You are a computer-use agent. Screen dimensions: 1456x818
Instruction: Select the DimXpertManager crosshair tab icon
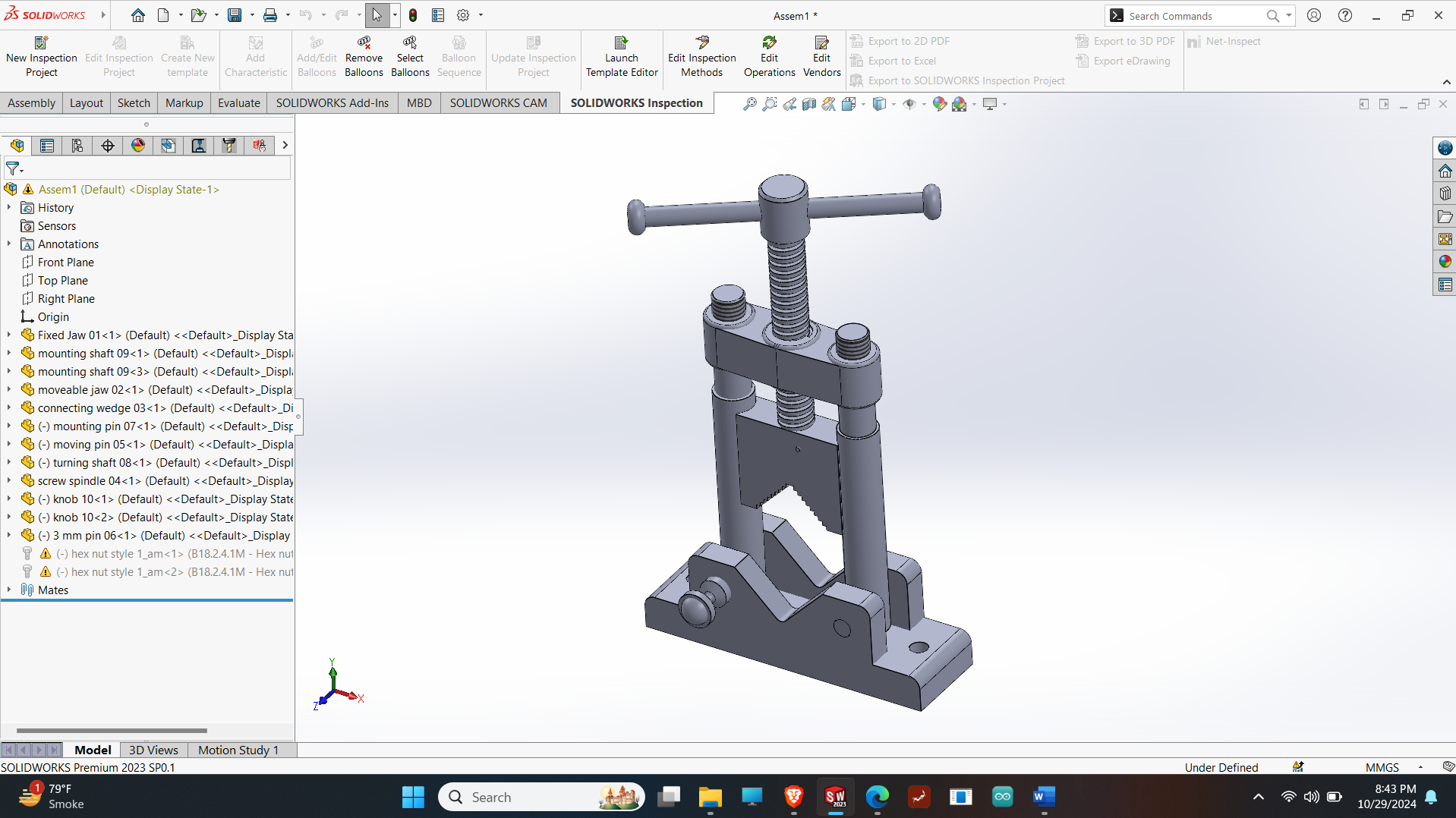(108, 146)
